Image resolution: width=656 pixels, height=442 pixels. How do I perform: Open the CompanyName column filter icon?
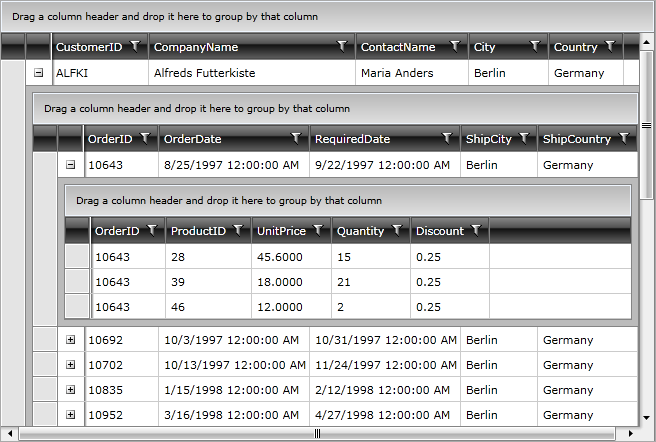tap(343, 46)
